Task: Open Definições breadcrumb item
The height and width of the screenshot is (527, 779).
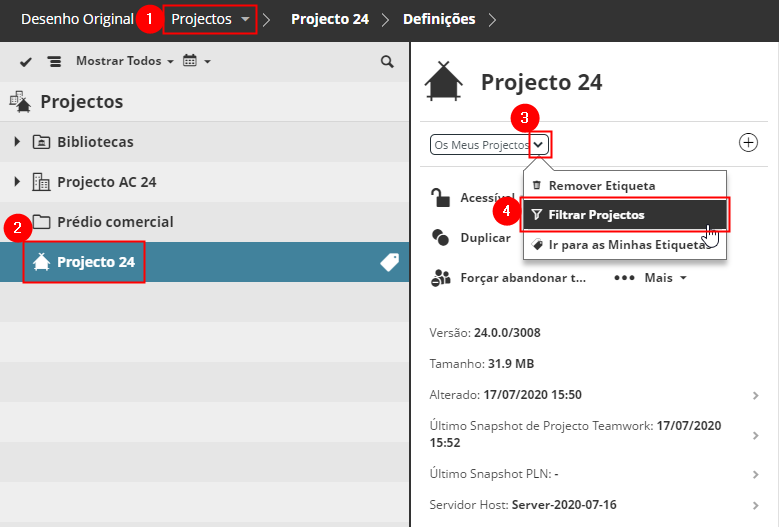Action: click(x=439, y=19)
